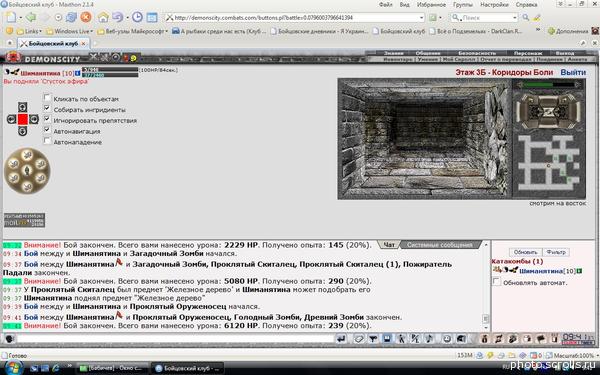Click the clock icon in chat toolbar
This screenshot has width=600, height=375.
(447, 339)
